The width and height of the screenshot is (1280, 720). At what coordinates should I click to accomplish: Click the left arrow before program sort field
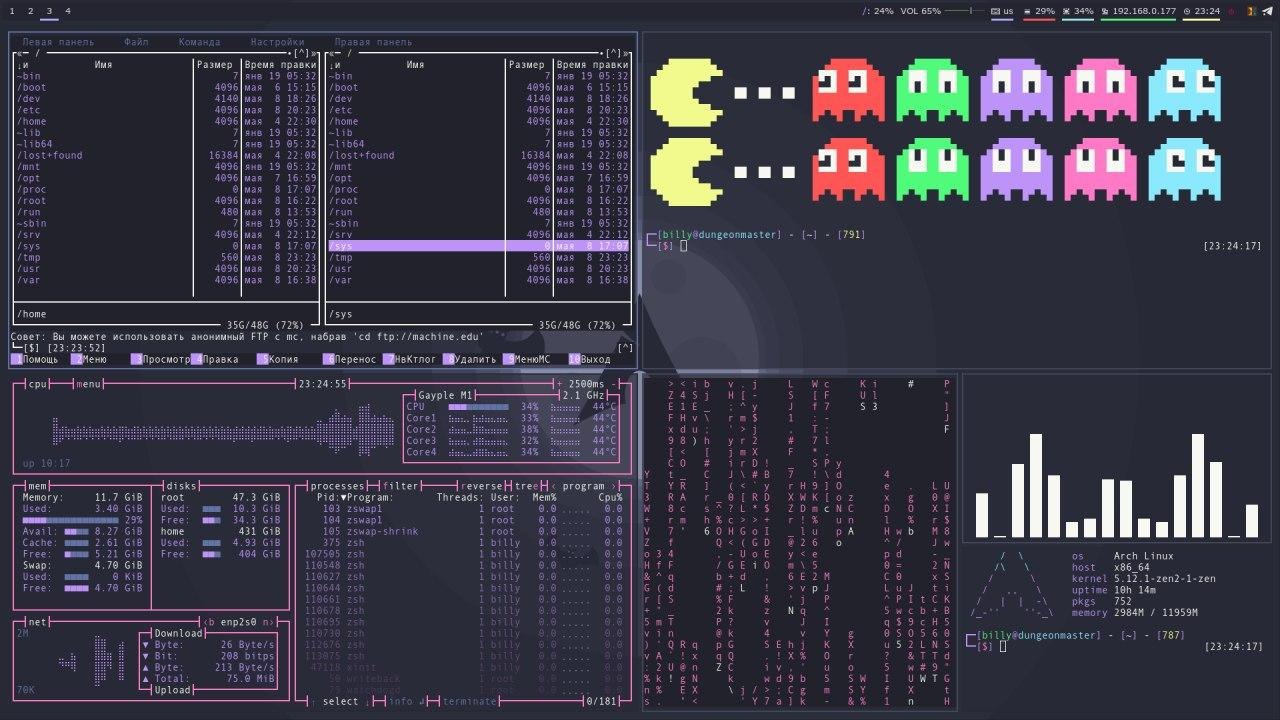point(553,486)
